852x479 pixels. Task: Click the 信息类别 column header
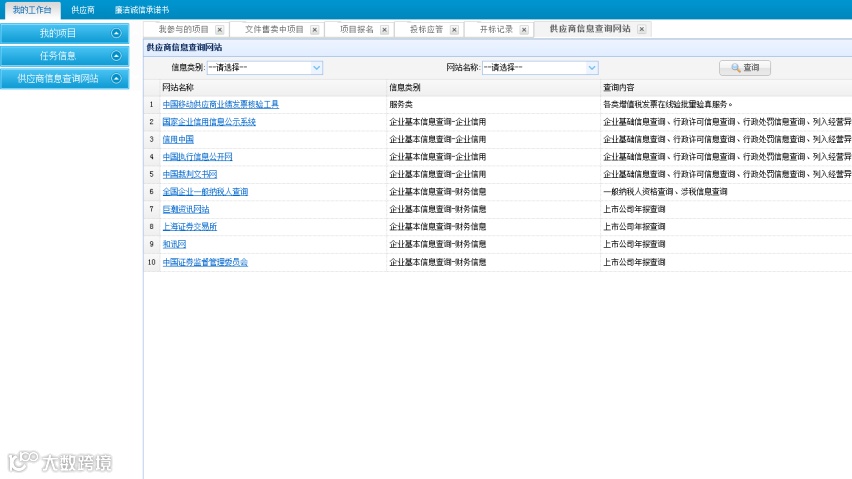tap(493, 87)
